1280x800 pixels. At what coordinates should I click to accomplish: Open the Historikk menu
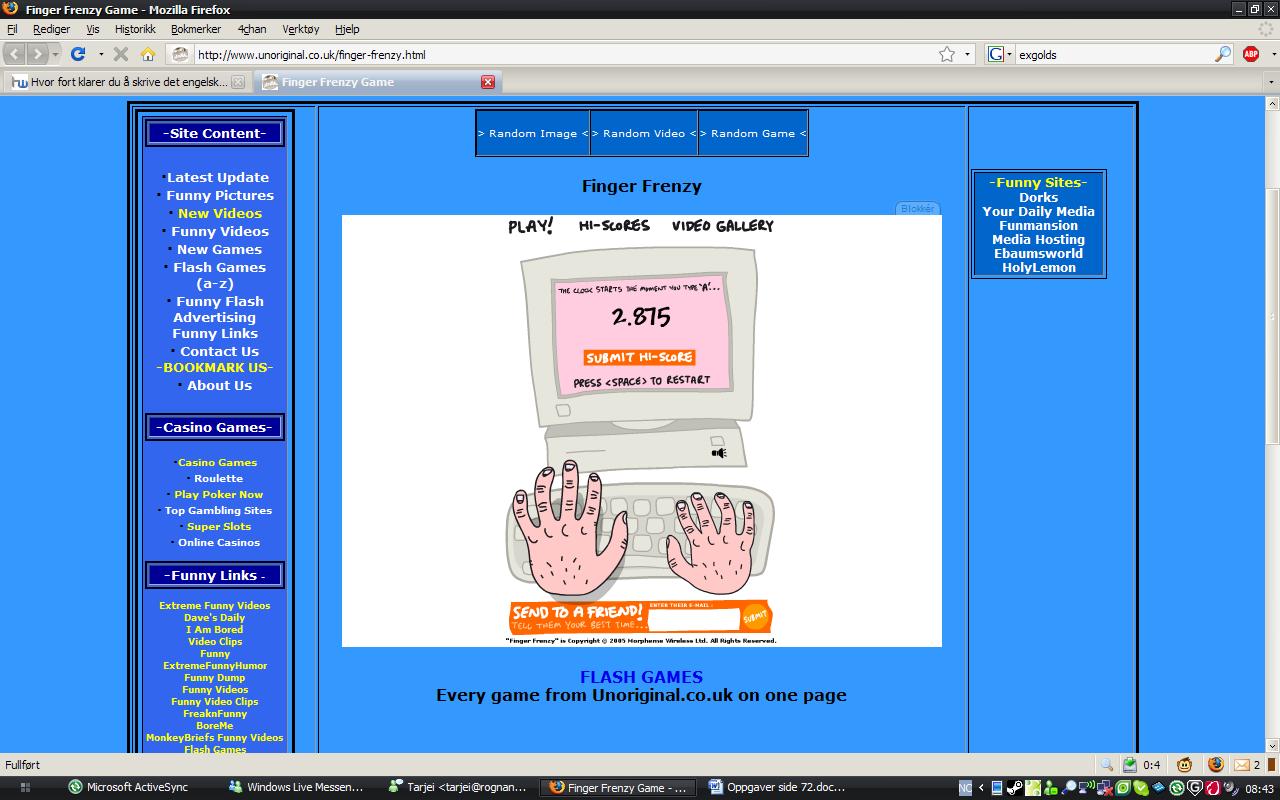click(x=135, y=29)
